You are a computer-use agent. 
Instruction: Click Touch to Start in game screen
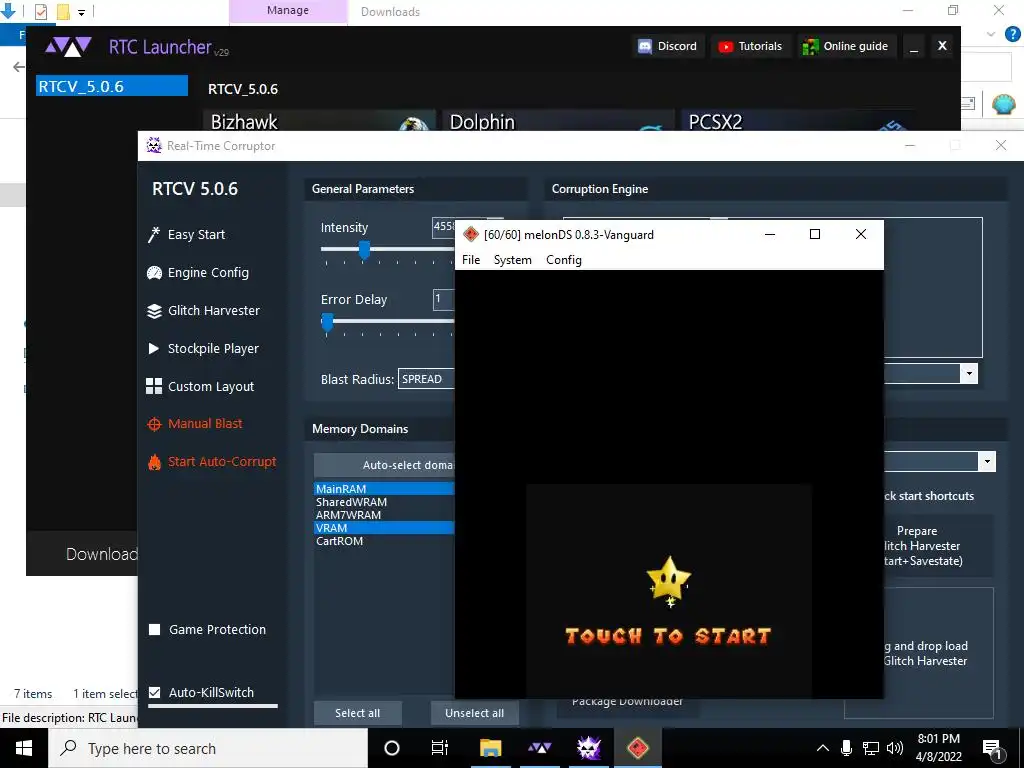[668, 636]
